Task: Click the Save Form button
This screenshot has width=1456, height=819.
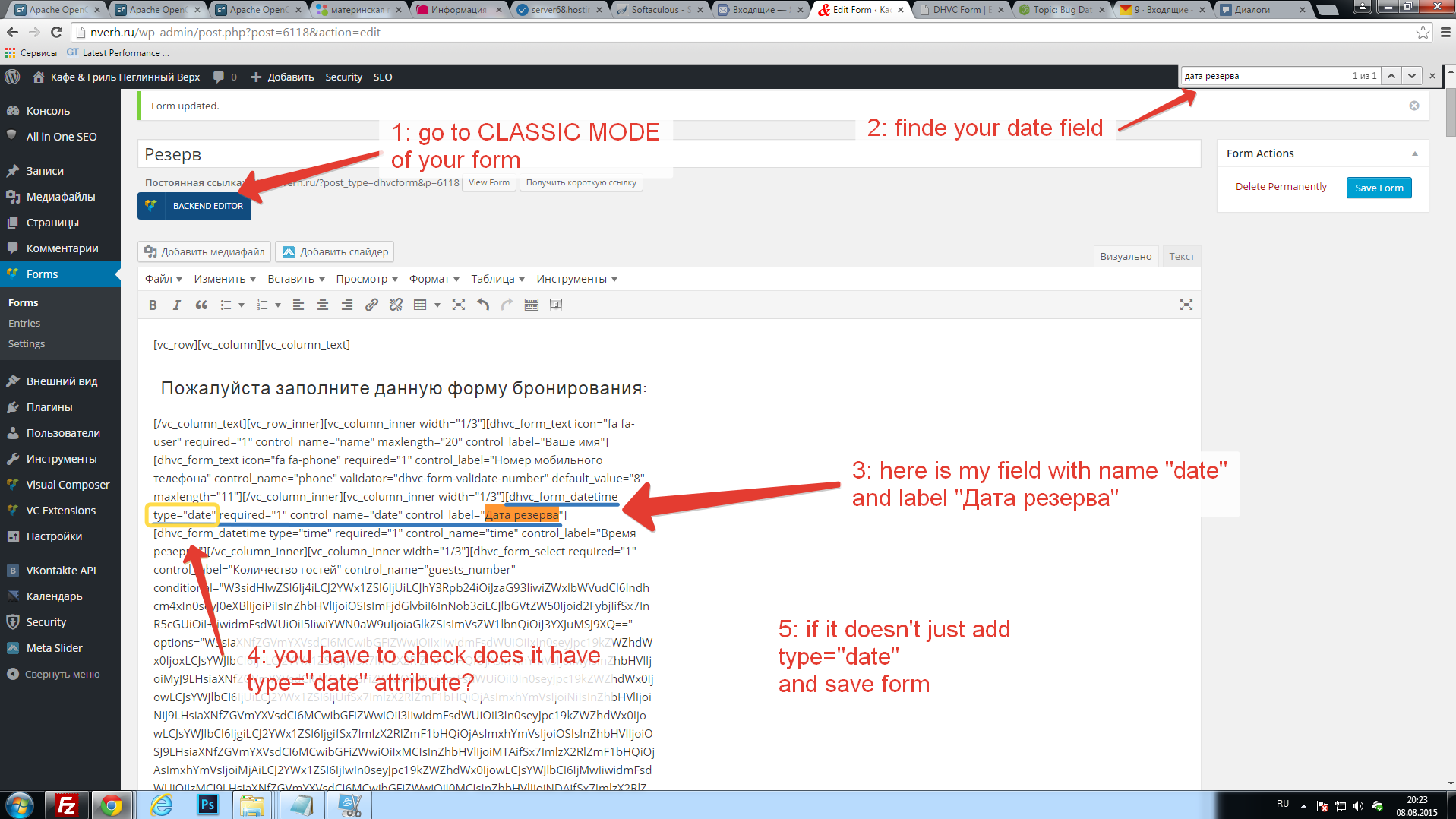Action: point(1379,188)
